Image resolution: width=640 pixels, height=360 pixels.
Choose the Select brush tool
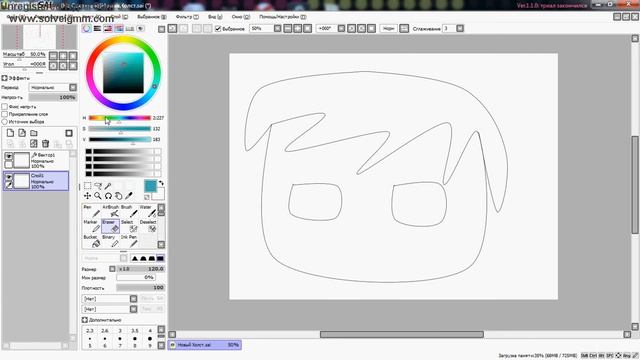pos(129,226)
